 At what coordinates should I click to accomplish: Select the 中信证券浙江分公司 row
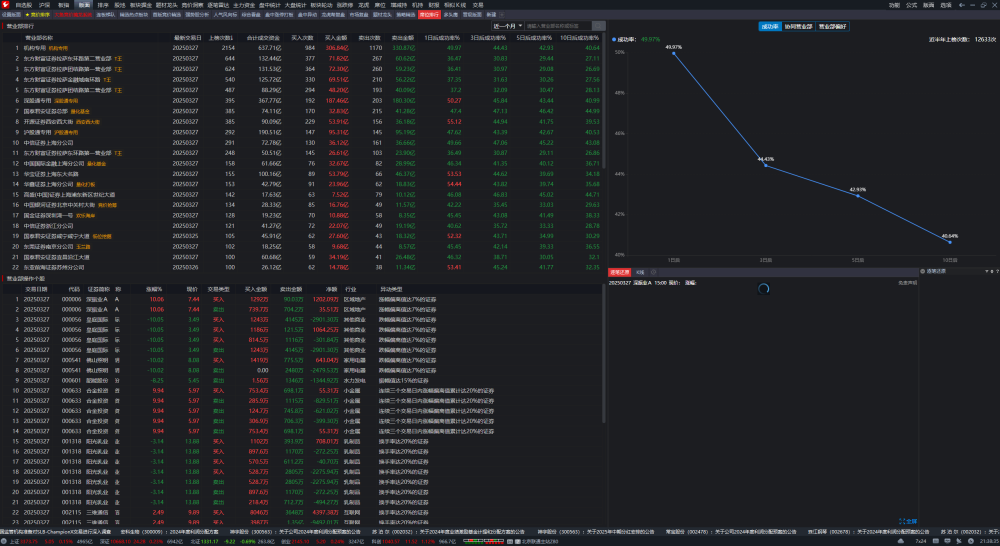click(x=302, y=226)
